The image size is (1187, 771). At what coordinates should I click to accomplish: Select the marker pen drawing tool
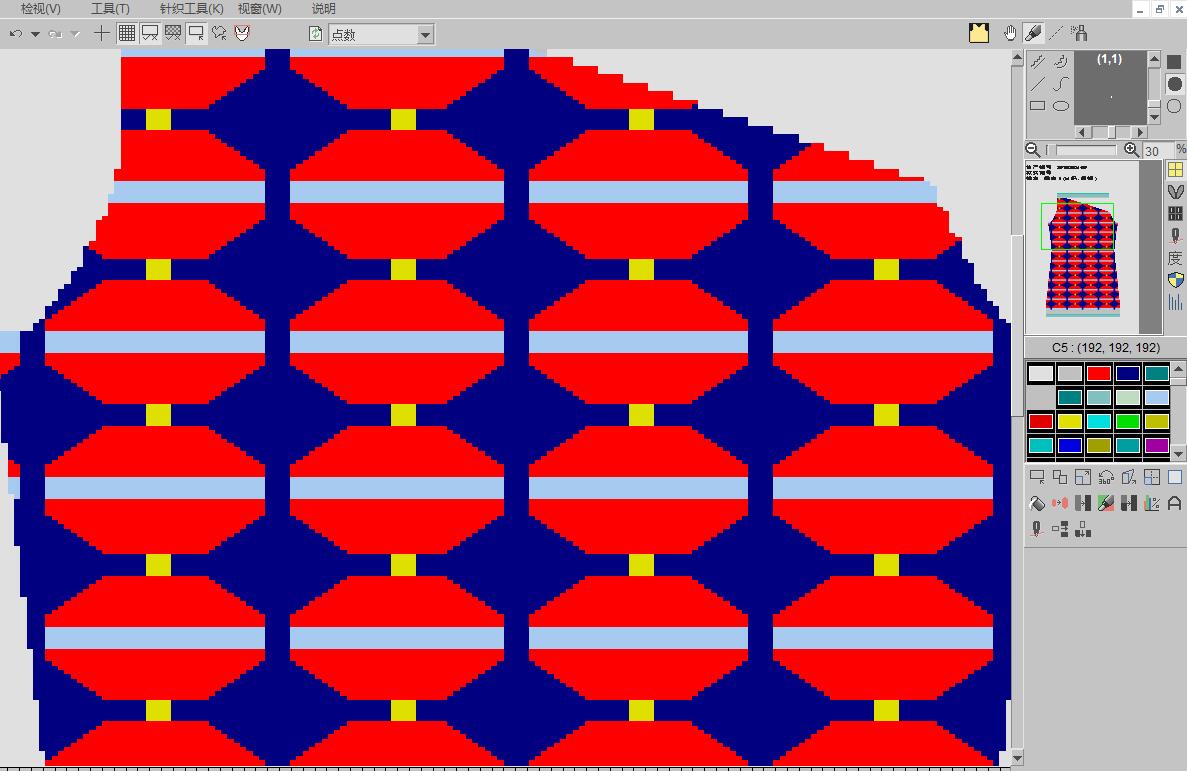pyautogui.click(x=1033, y=33)
